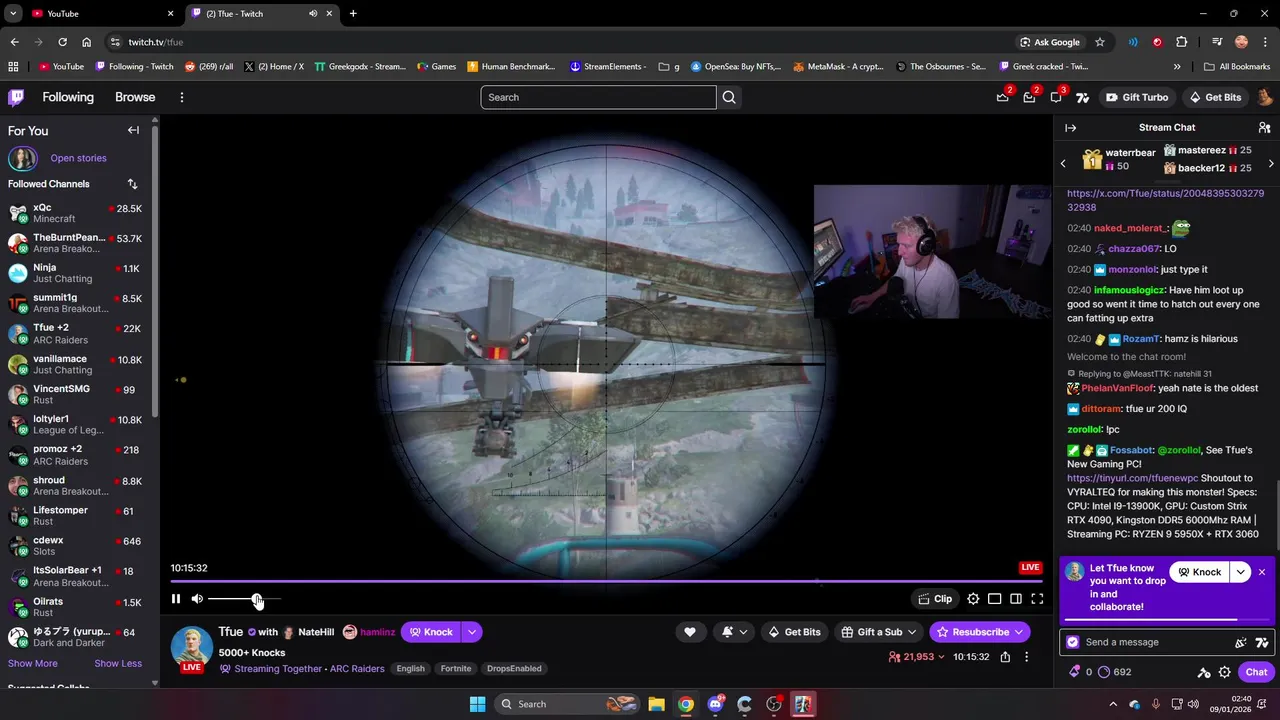Click the Clip button on the player

(936, 599)
